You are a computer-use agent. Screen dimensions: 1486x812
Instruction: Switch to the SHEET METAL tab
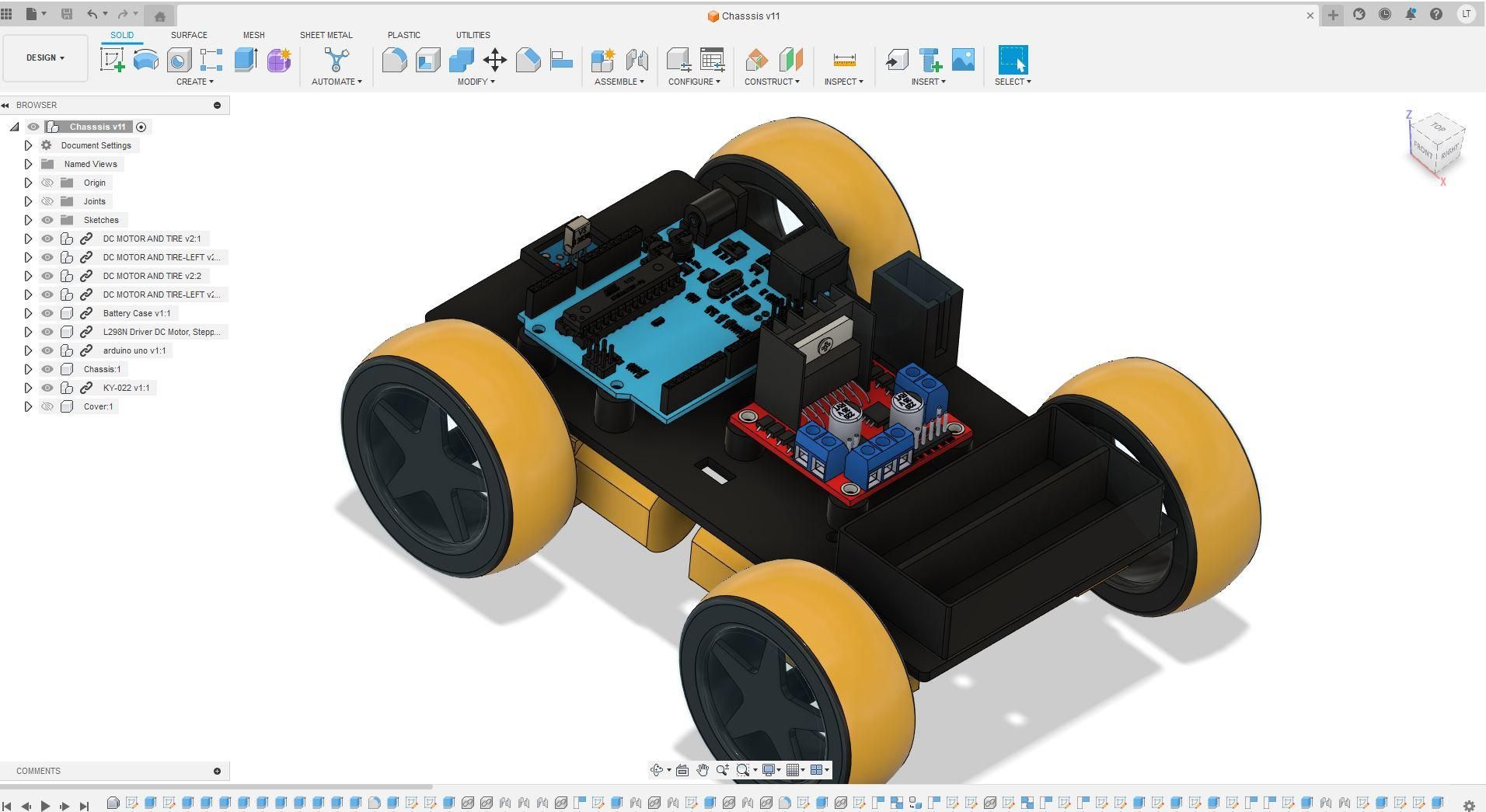click(x=326, y=35)
